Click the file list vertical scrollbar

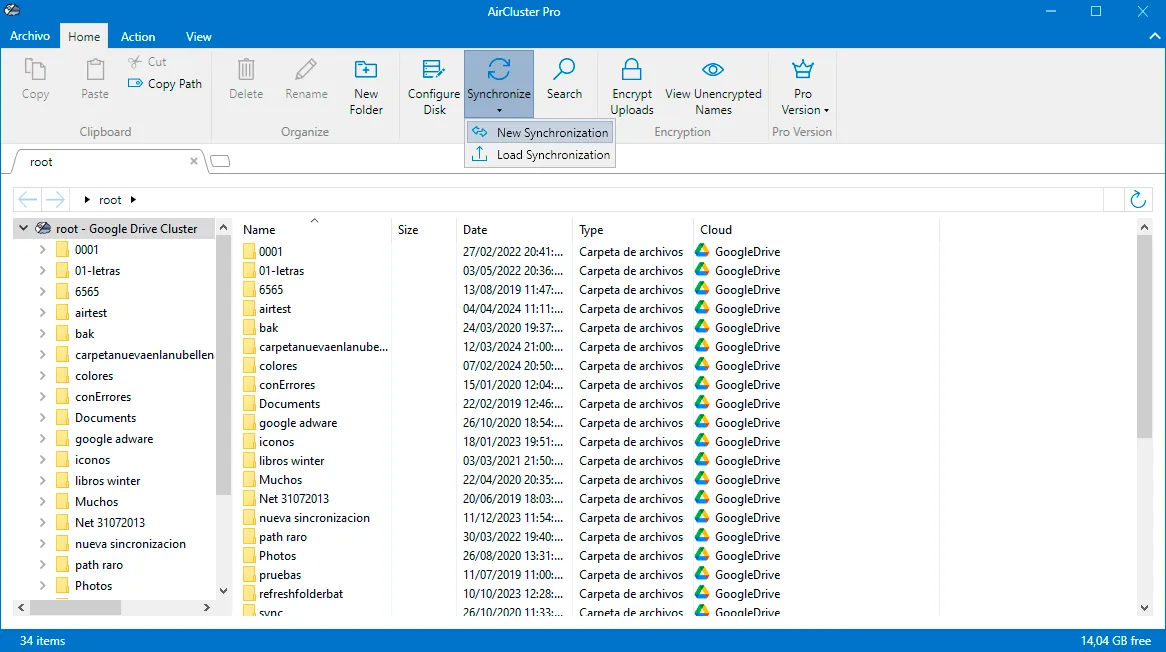(1144, 335)
